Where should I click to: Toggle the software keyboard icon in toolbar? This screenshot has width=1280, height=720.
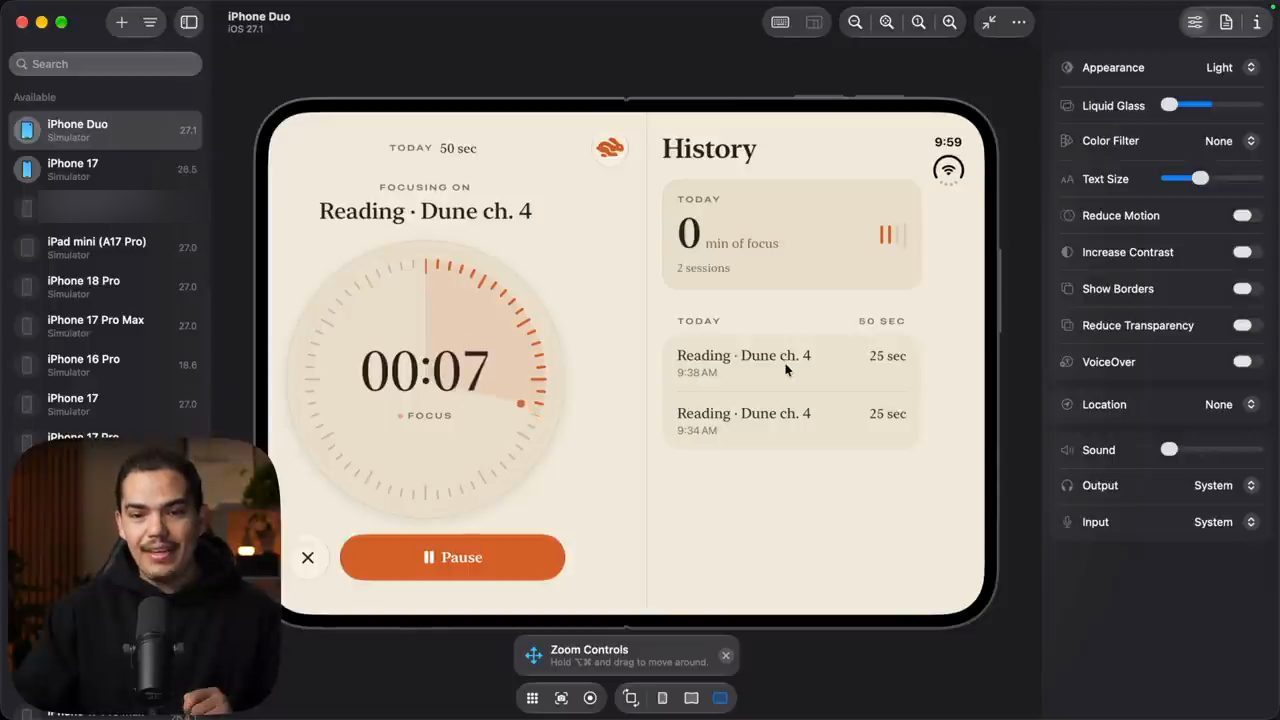coord(781,22)
